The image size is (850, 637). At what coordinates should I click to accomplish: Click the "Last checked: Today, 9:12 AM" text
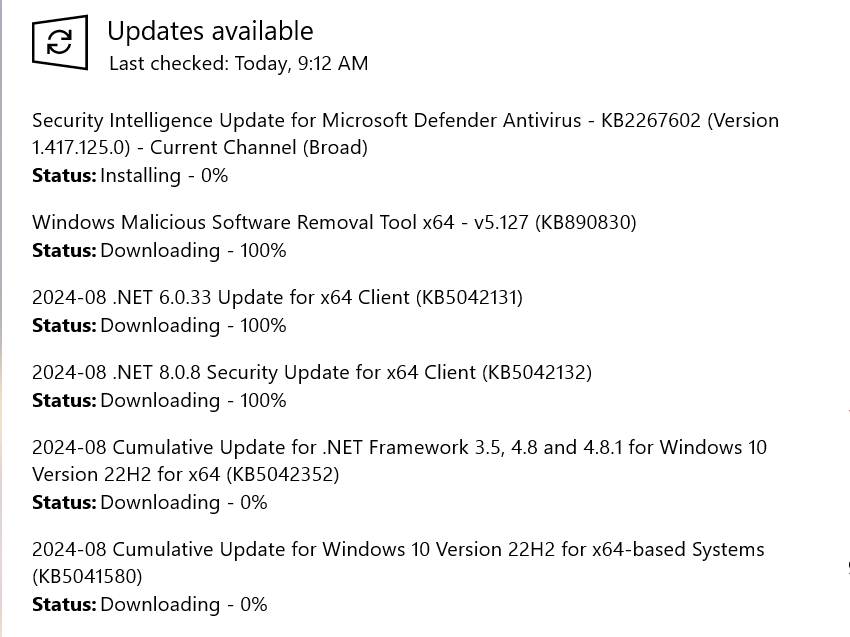coord(238,63)
